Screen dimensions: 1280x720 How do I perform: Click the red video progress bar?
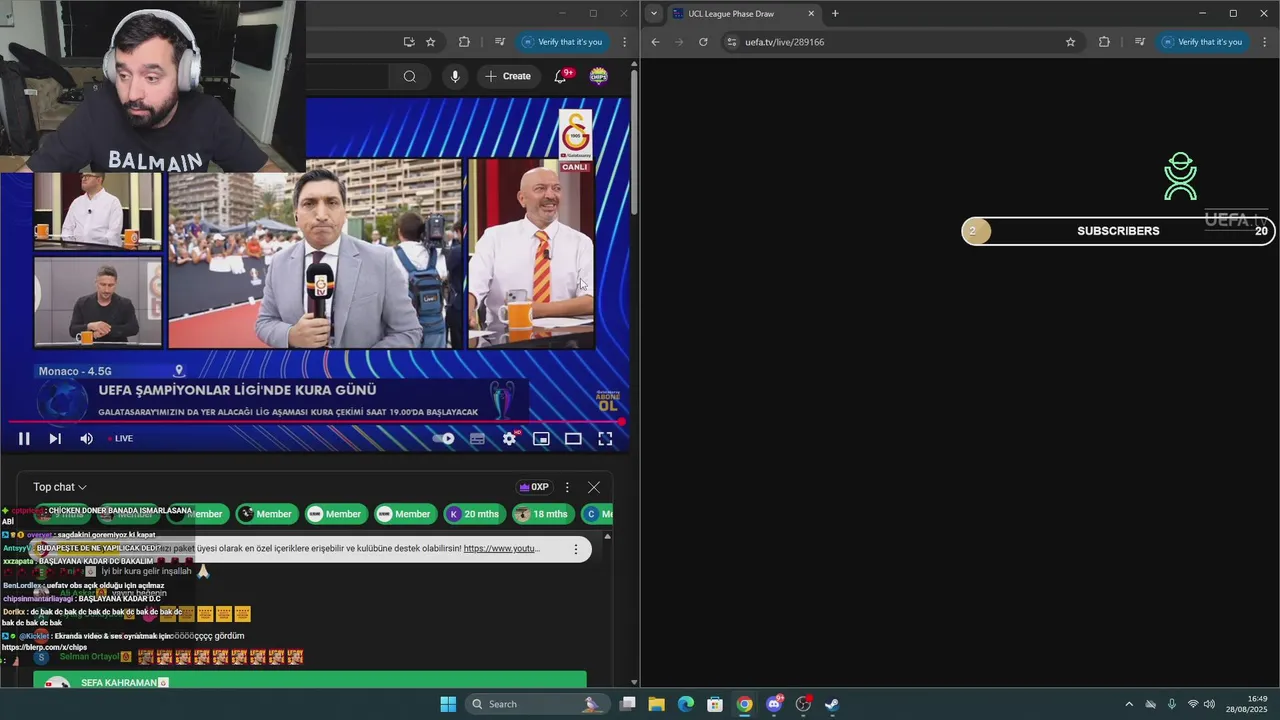[315, 421]
